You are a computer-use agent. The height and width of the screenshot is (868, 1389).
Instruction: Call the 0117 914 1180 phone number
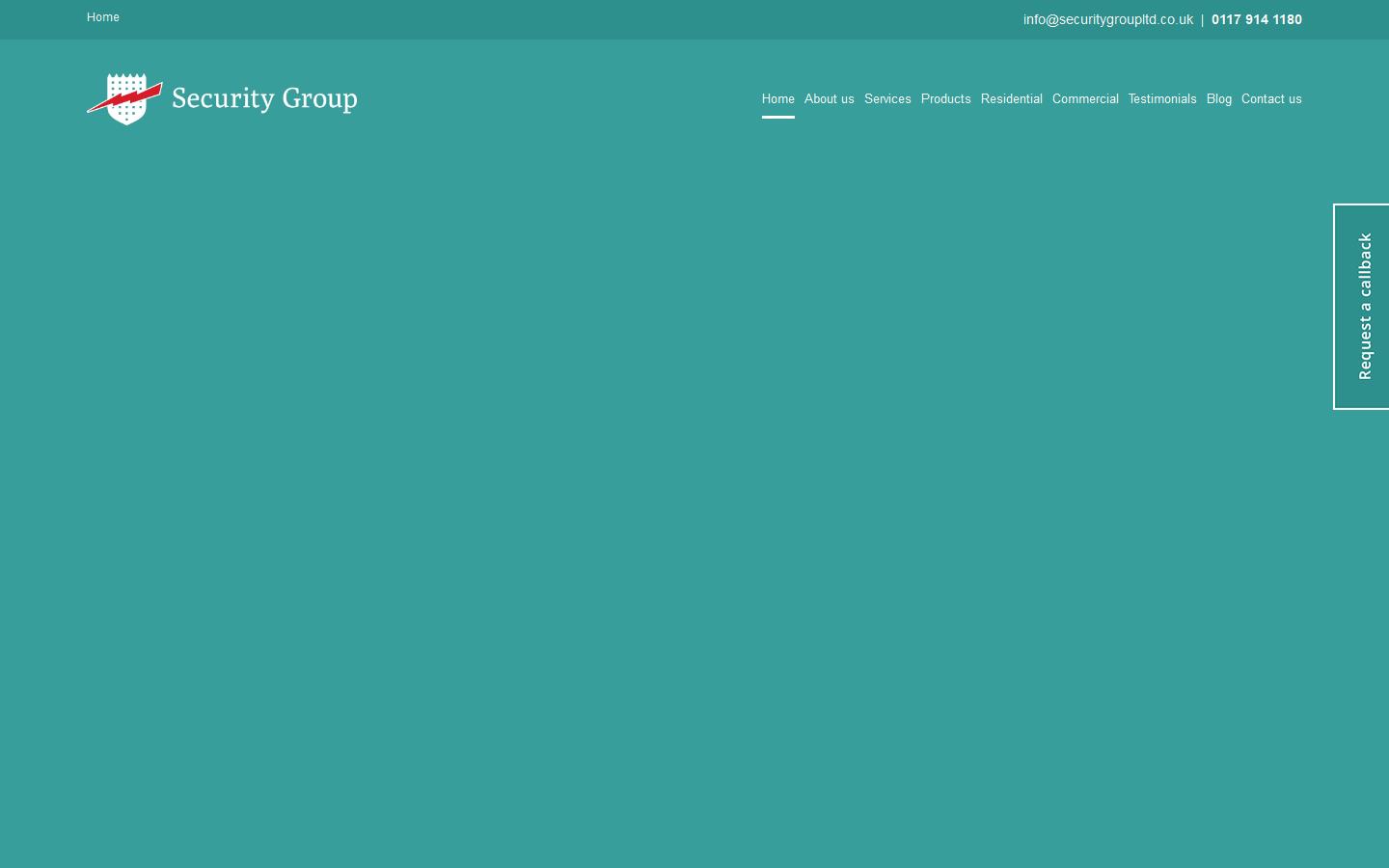click(x=1256, y=19)
